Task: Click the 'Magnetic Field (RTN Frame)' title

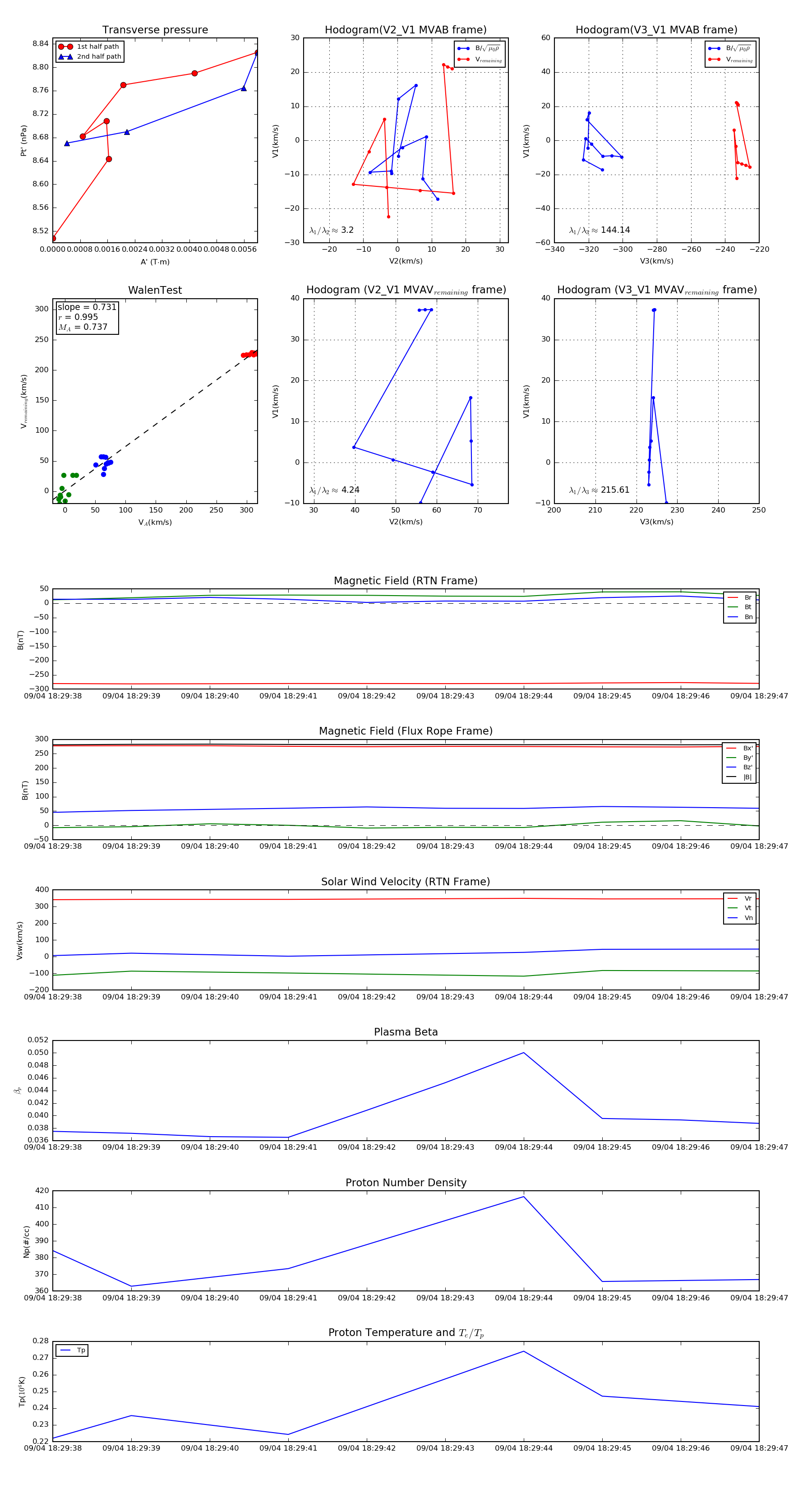Action: (405, 580)
